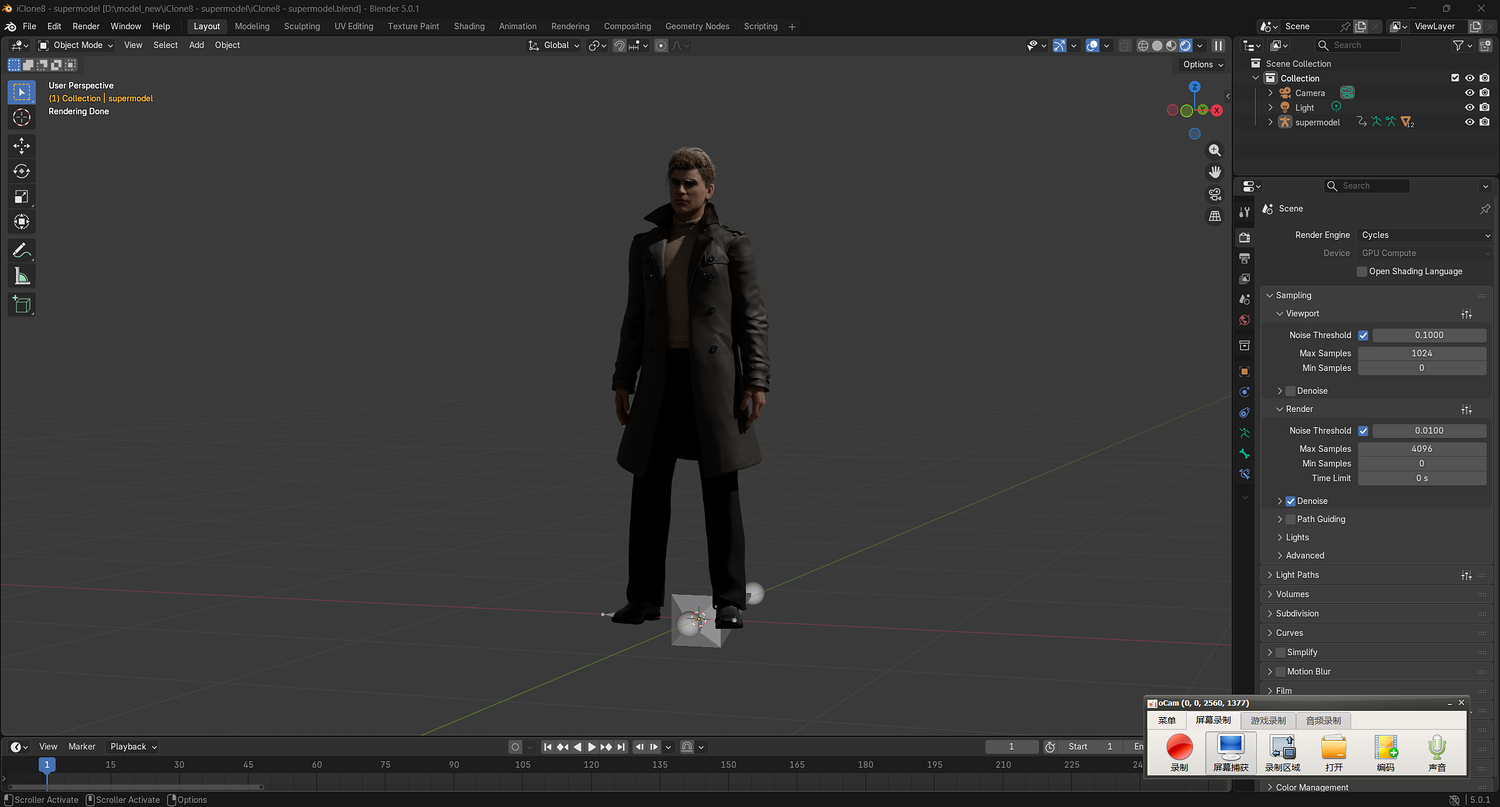This screenshot has width=1500, height=807.
Task: Open the viewport Add menu
Action: click(196, 45)
